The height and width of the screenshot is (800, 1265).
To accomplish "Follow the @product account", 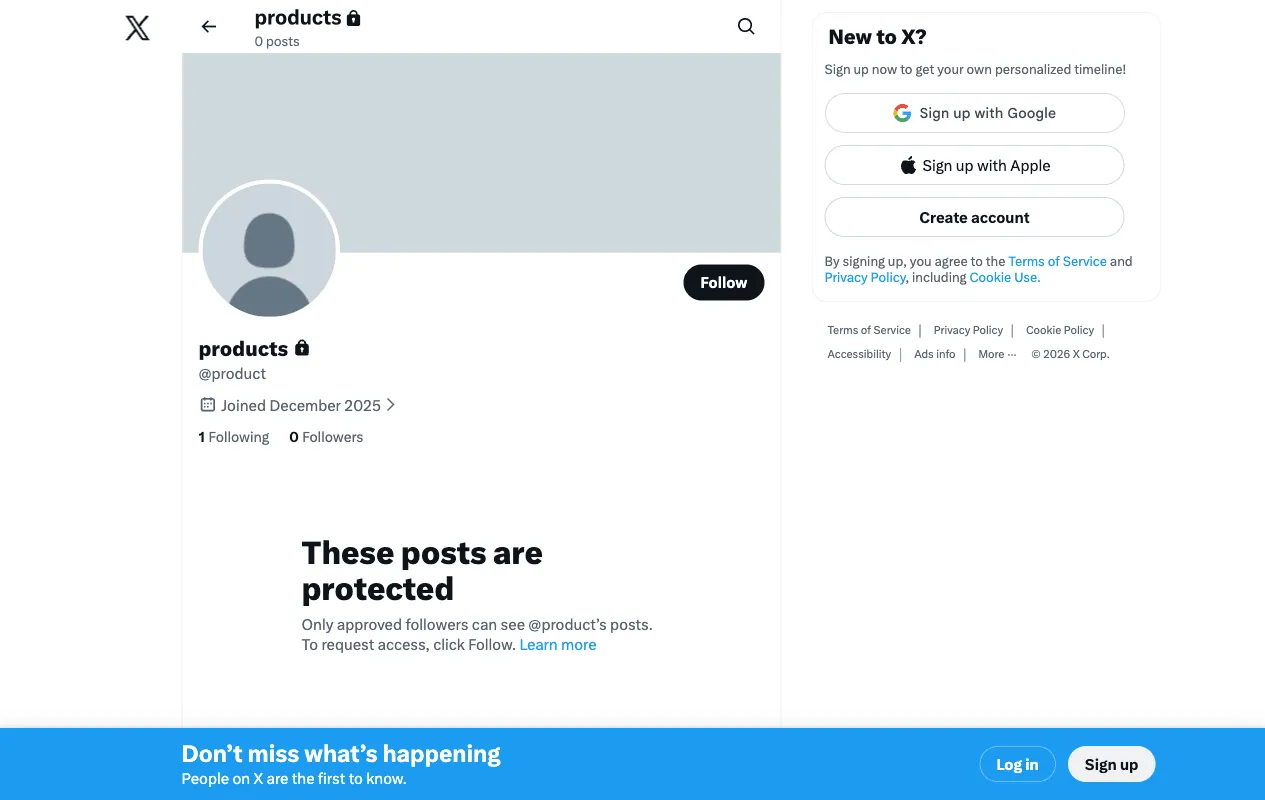I will pyautogui.click(x=723, y=282).
